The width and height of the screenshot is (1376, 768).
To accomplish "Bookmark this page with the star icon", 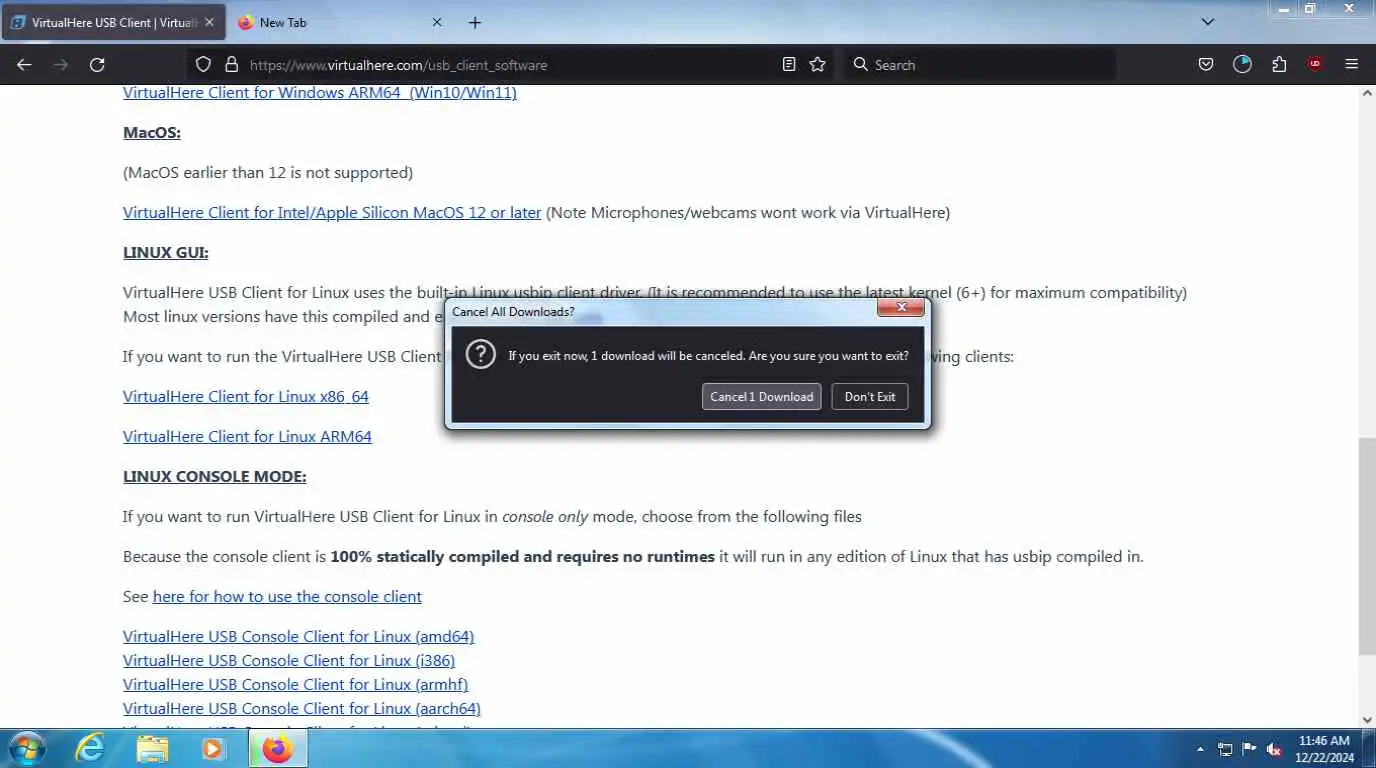I will (x=818, y=64).
